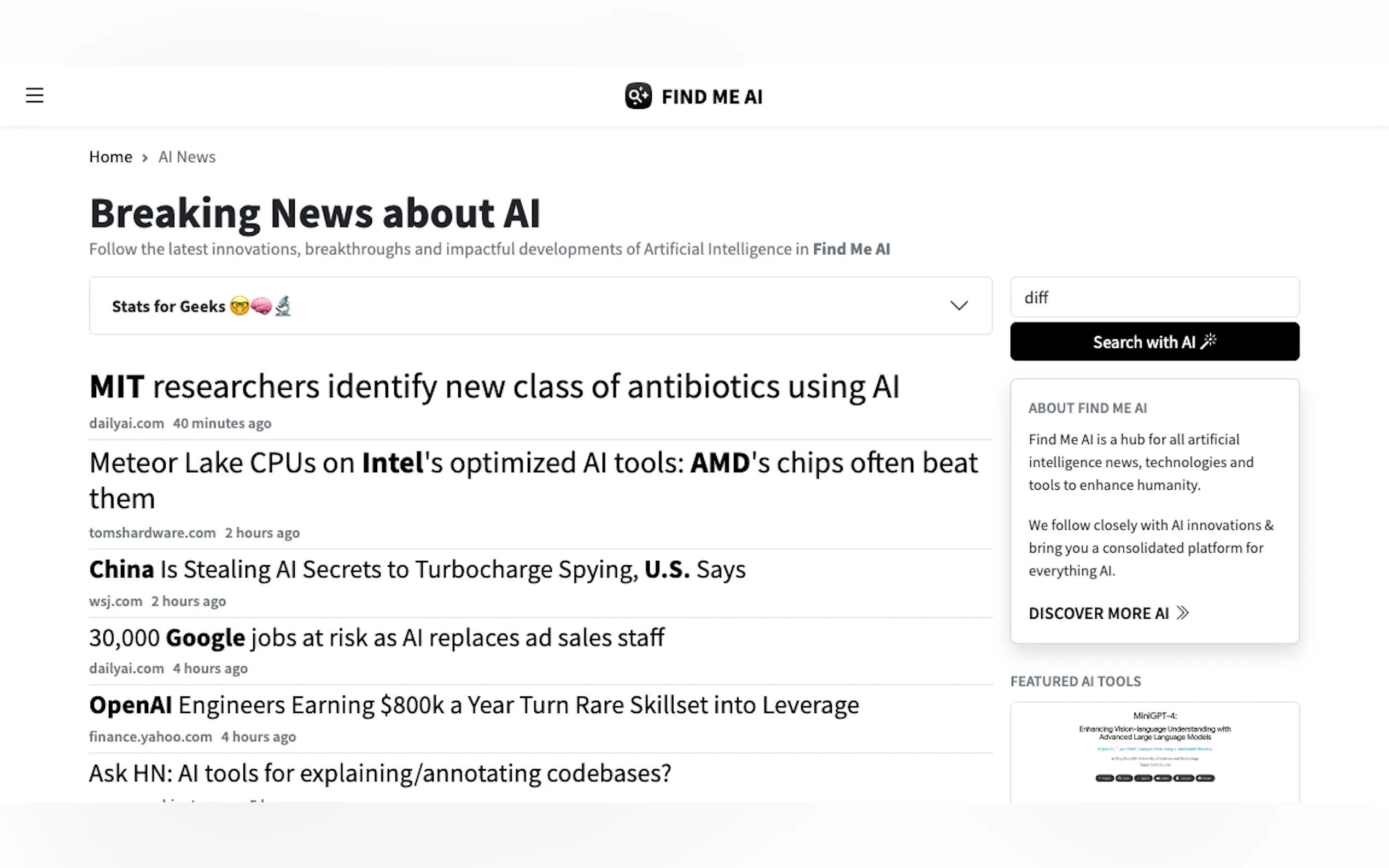This screenshot has width=1389, height=868.
Task: Click tomshardware.com source label
Action: (152, 533)
